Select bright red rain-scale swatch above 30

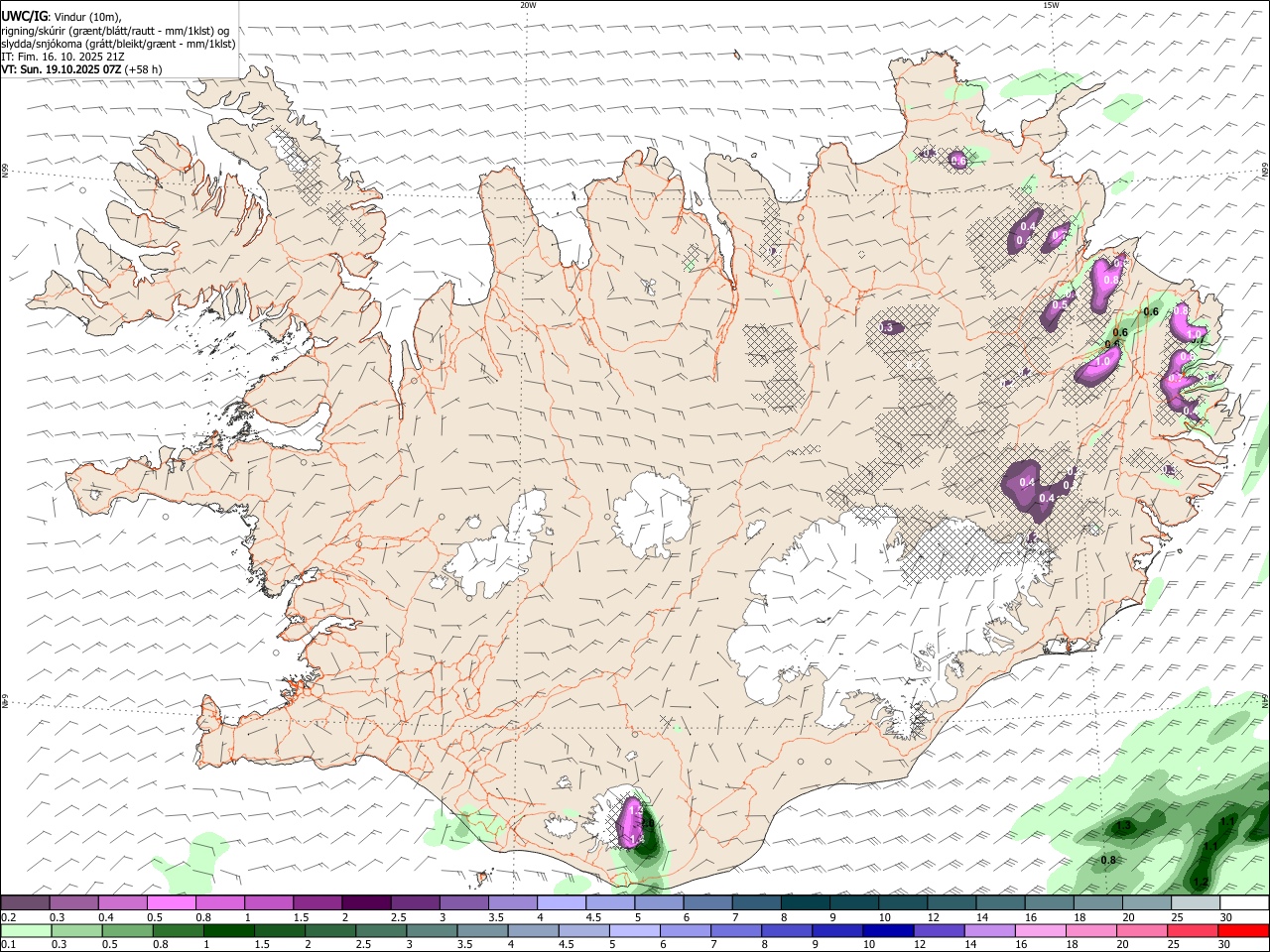(x=1243, y=930)
